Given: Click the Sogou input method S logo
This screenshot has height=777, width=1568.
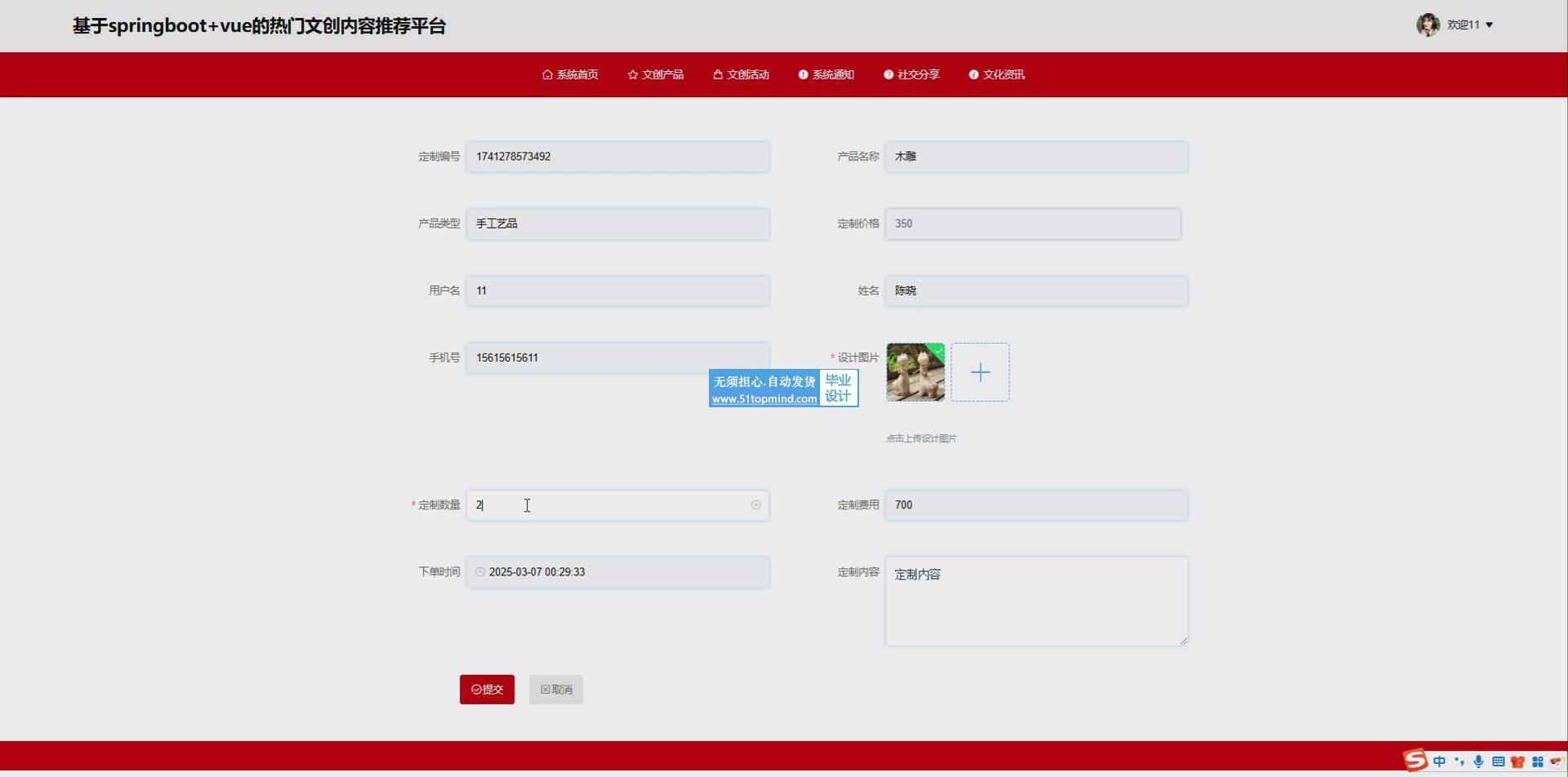Looking at the screenshot, I should tap(1415, 761).
